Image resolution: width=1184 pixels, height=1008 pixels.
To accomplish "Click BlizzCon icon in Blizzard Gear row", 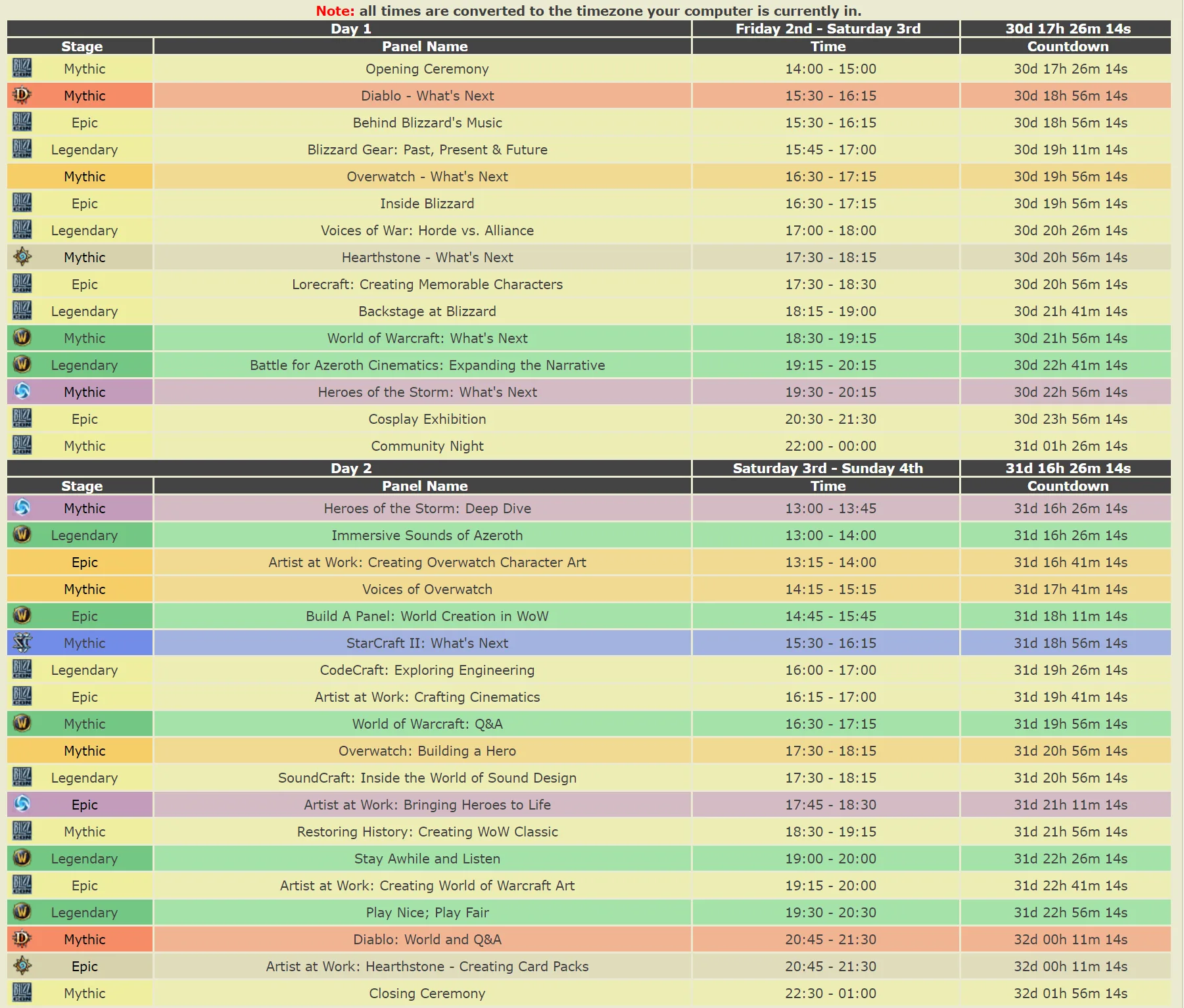I will 22,149.
